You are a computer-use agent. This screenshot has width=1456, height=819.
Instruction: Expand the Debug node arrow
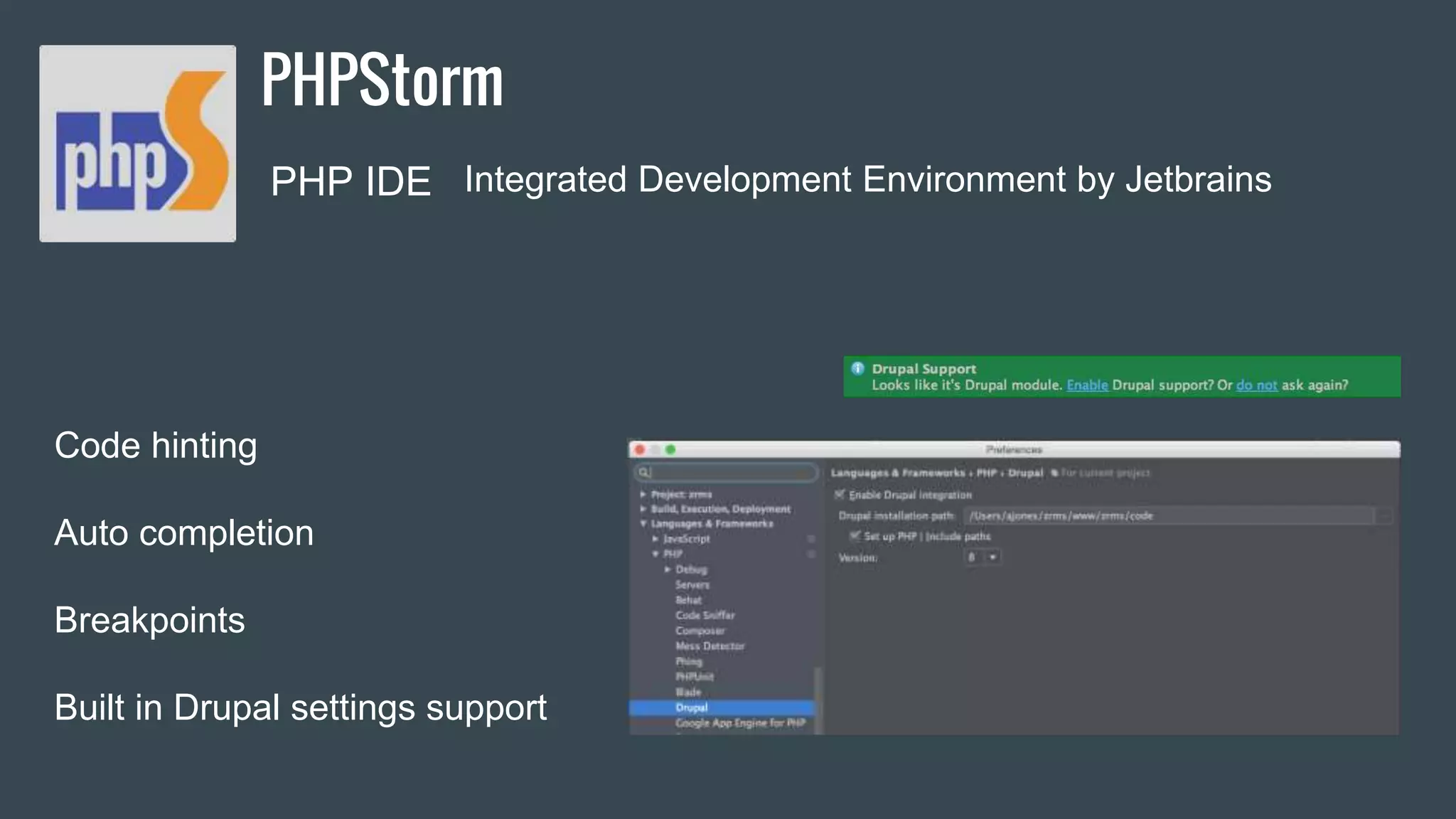pyautogui.click(x=668, y=569)
